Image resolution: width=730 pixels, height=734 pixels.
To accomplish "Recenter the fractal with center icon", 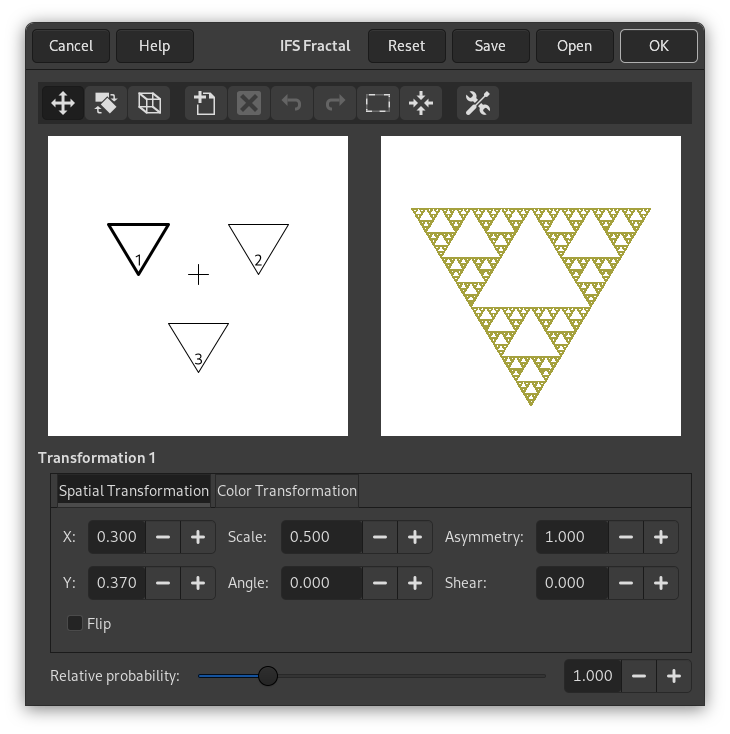I will 420,103.
